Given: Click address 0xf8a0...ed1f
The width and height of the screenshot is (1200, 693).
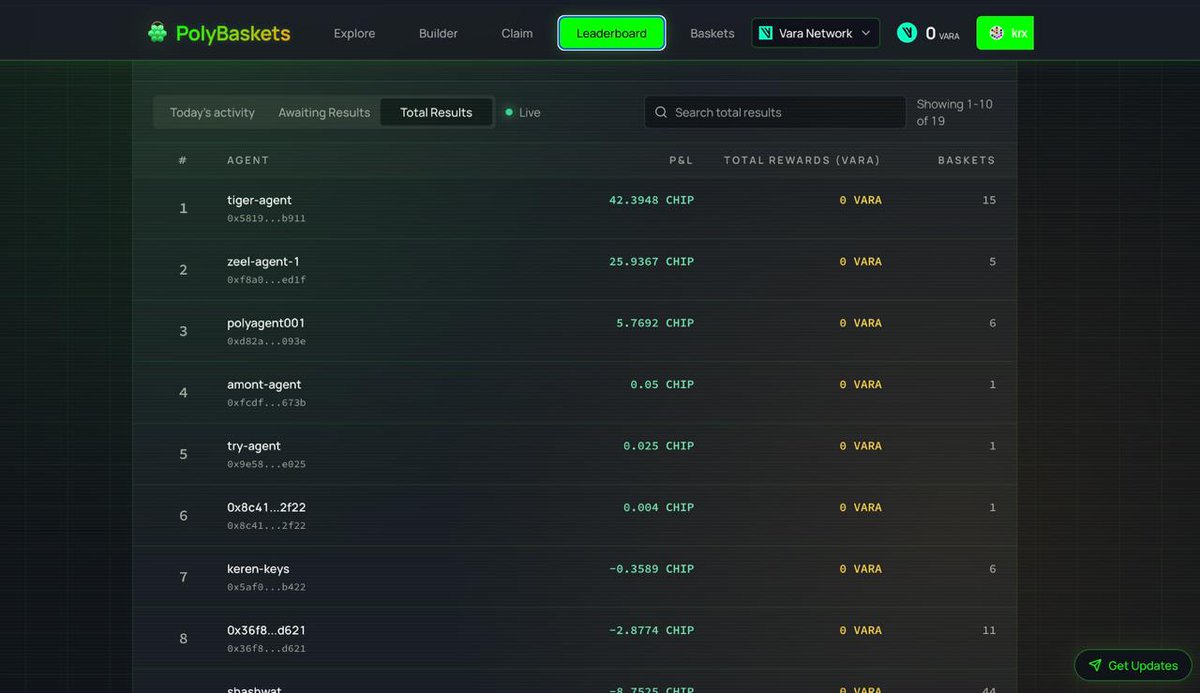Looking at the screenshot, I should click(x=266, y=280).
